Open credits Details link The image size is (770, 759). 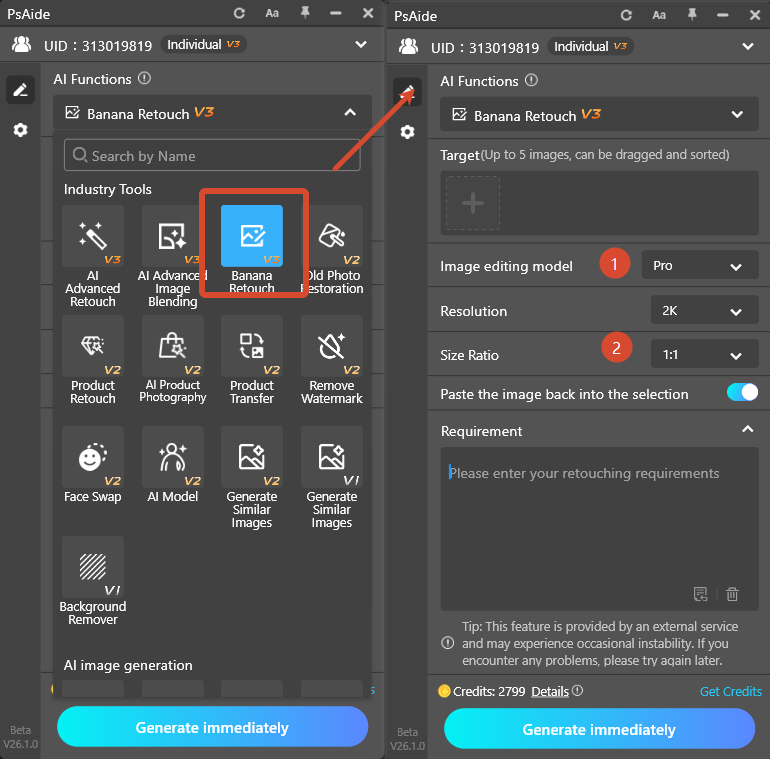[550, 691]
